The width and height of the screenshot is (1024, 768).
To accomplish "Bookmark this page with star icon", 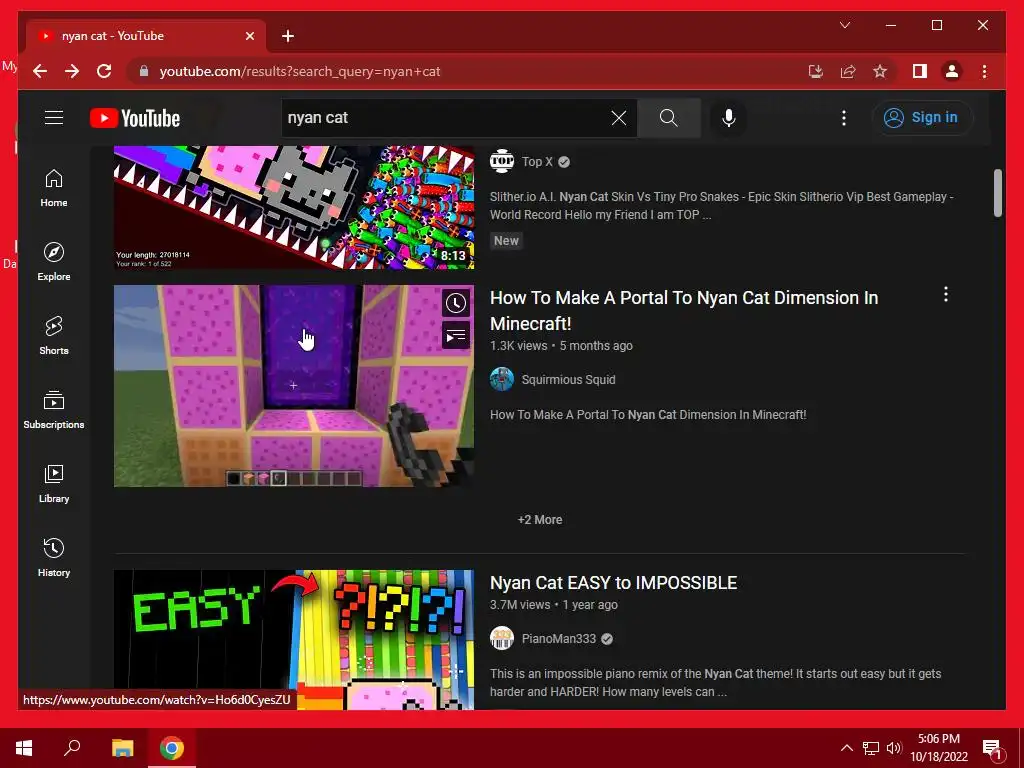I will coord(880,71).
